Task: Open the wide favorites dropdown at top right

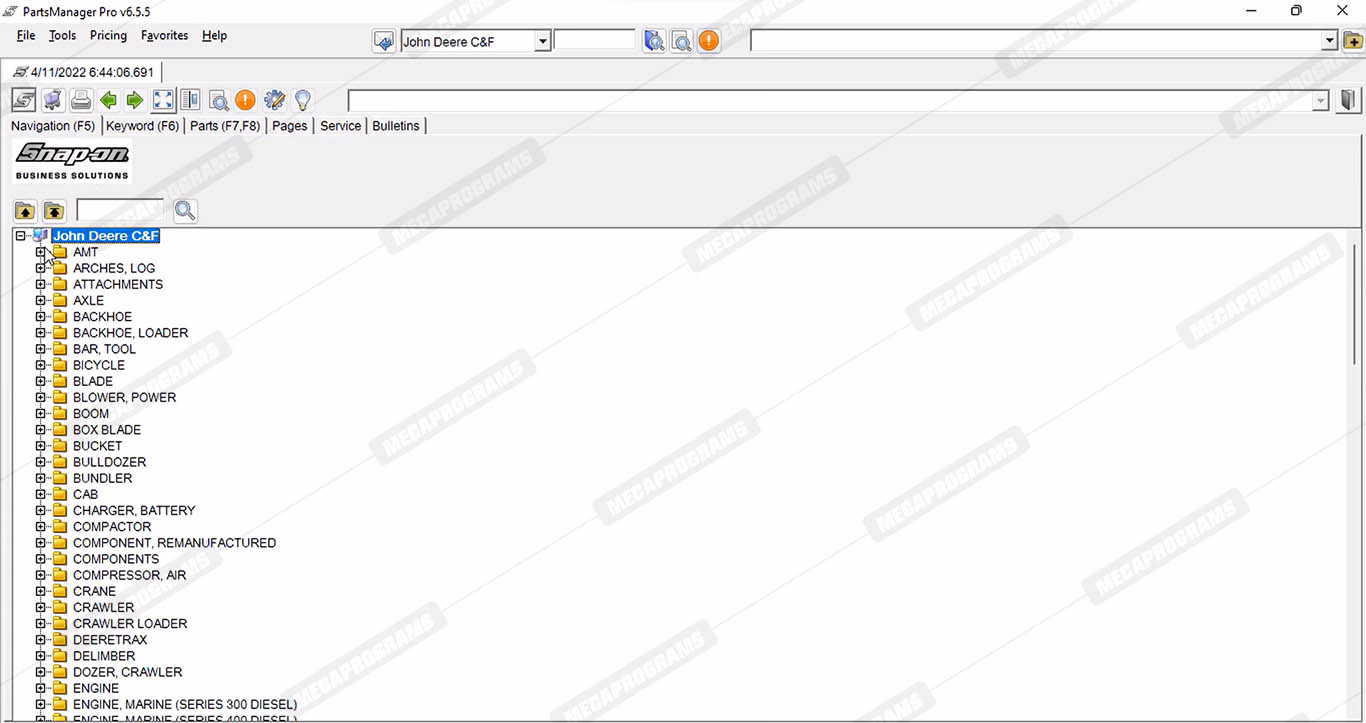Action: (x=1329, y=41)
